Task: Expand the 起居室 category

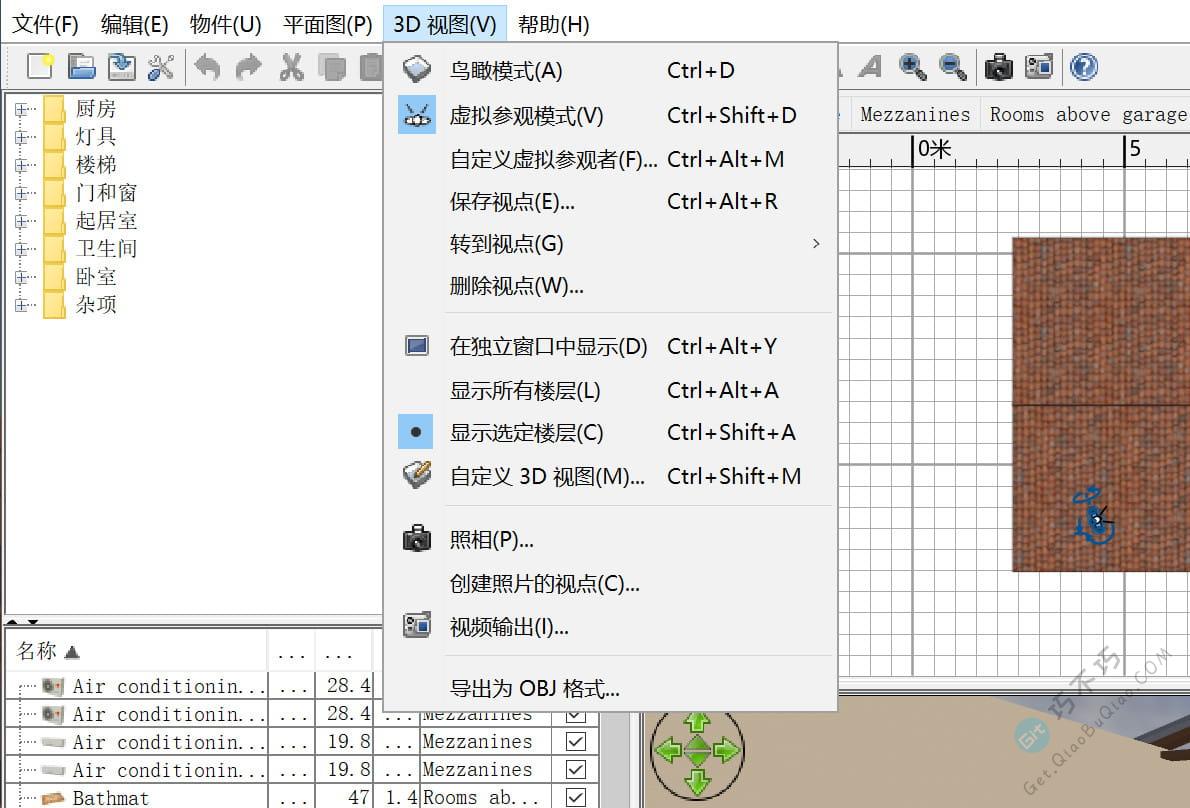Action: tap(21, 222)
